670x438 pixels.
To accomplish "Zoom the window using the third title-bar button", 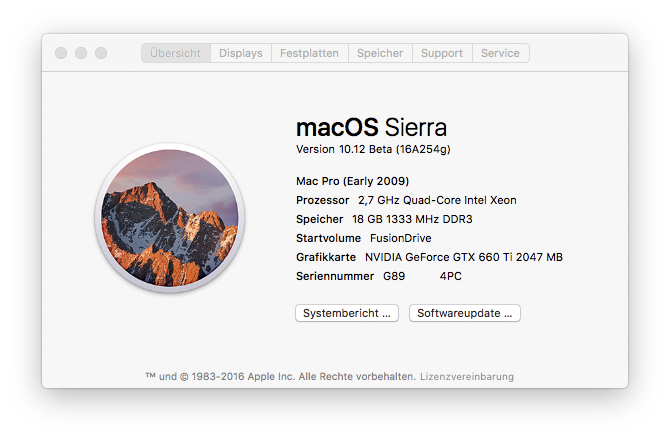I will point(101,53).
